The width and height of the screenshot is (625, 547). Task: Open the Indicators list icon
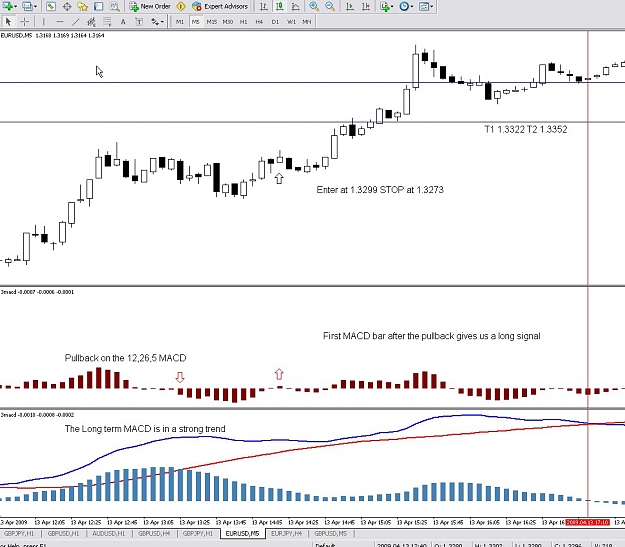click(384, 6)
